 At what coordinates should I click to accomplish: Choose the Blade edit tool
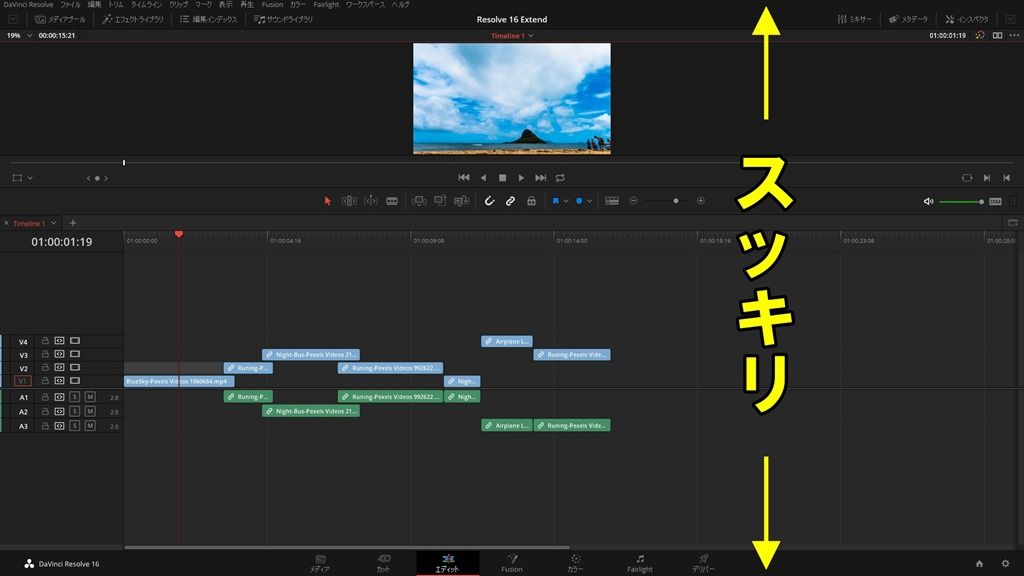click(x=392, y=201)
